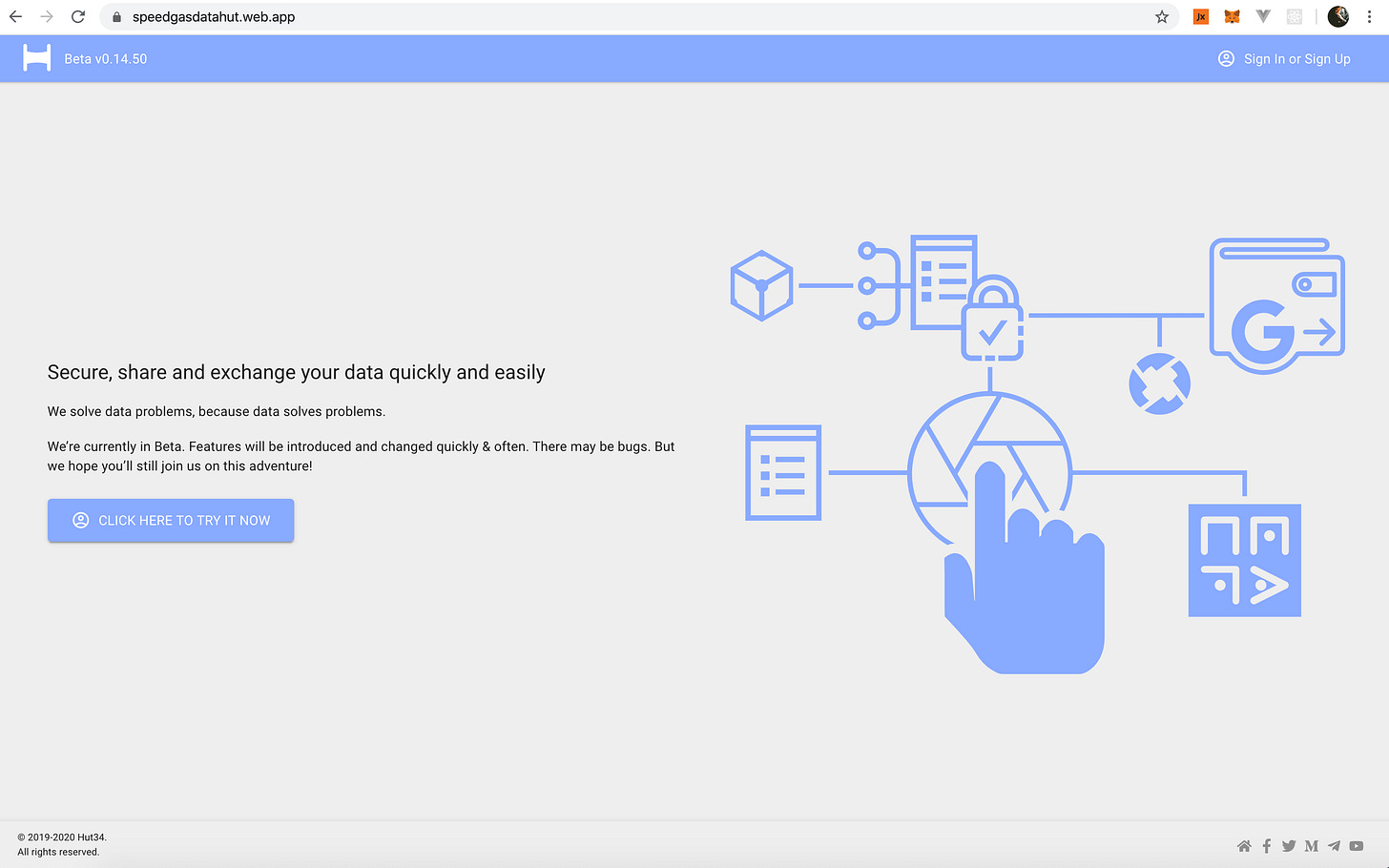Open the Facebook link in footer

click(1267, 846)
